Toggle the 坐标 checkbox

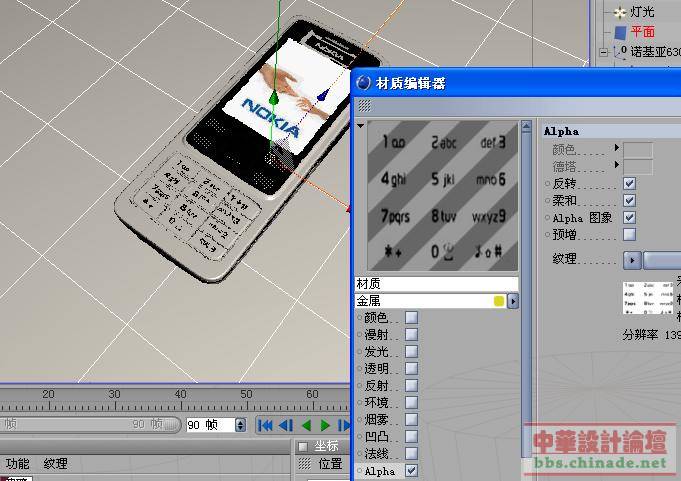coord(303,447)
